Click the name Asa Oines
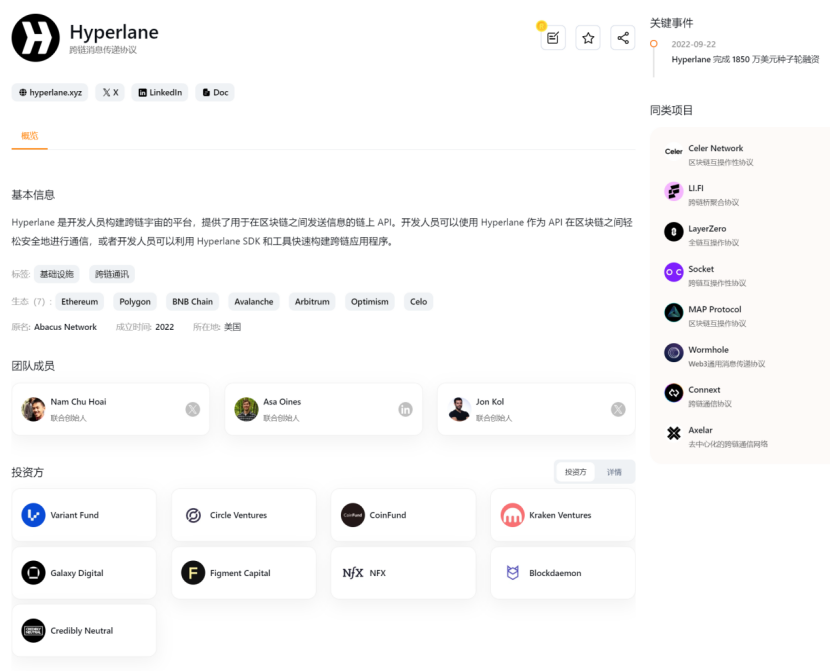This screenshot has height=671, width=831. click(x=282, y=402)
